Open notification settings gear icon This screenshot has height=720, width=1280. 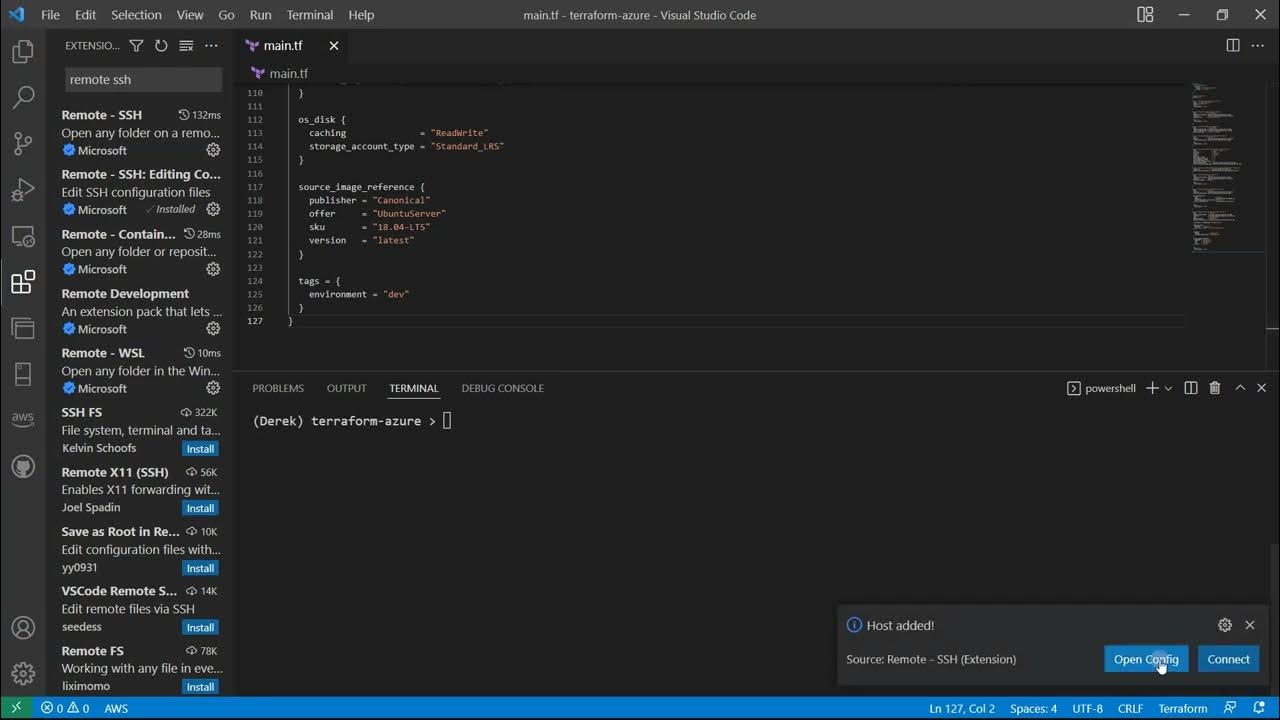click(1225, 625)
